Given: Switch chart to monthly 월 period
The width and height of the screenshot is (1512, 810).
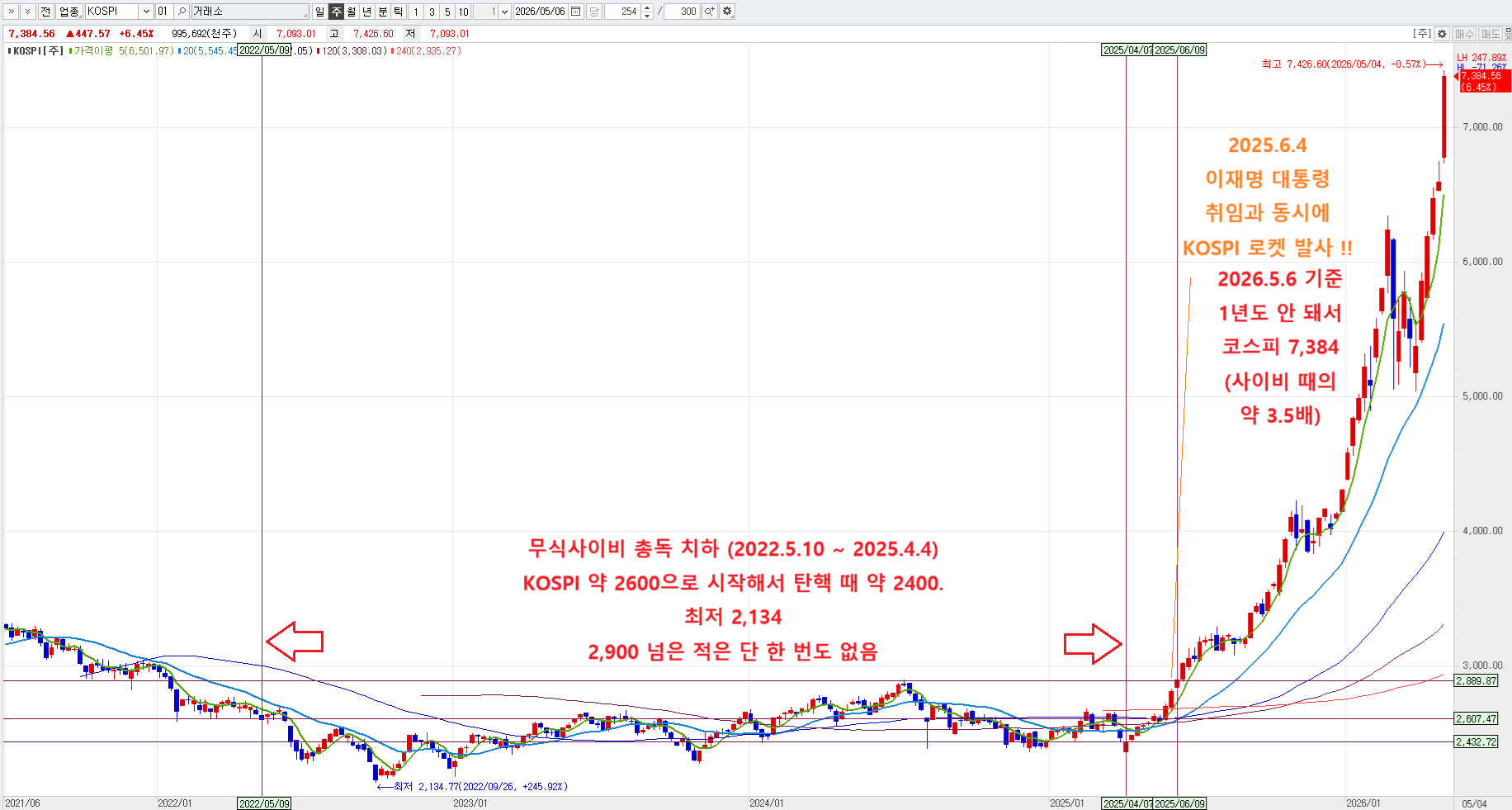Looking at the screenshot, I should 352,12.
